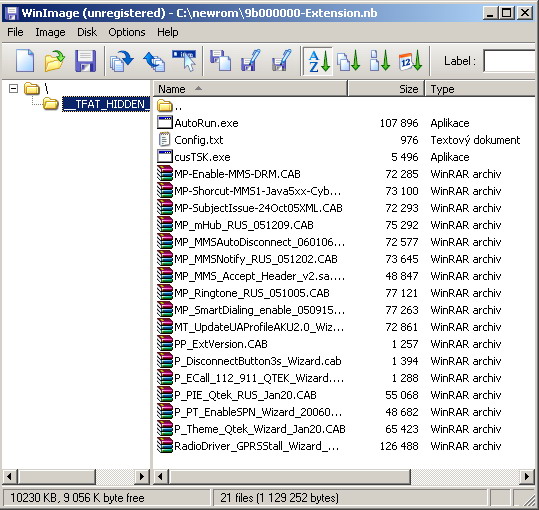Click the first Extract file icon

coord(251,61)
